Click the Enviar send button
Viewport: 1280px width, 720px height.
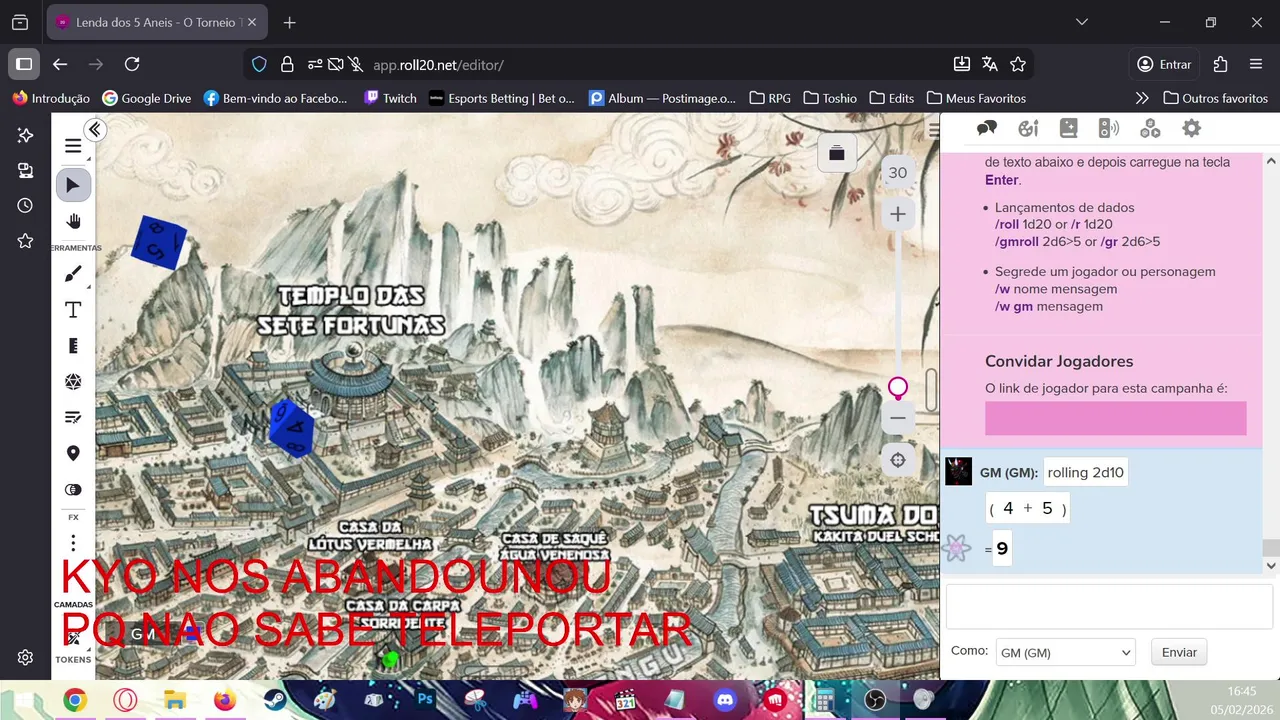1179,652
